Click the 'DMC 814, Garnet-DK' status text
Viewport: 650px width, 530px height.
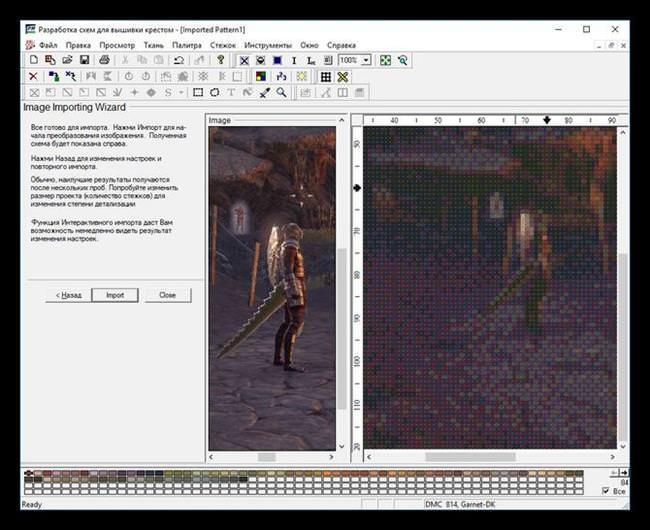click(x=460, y=504)
